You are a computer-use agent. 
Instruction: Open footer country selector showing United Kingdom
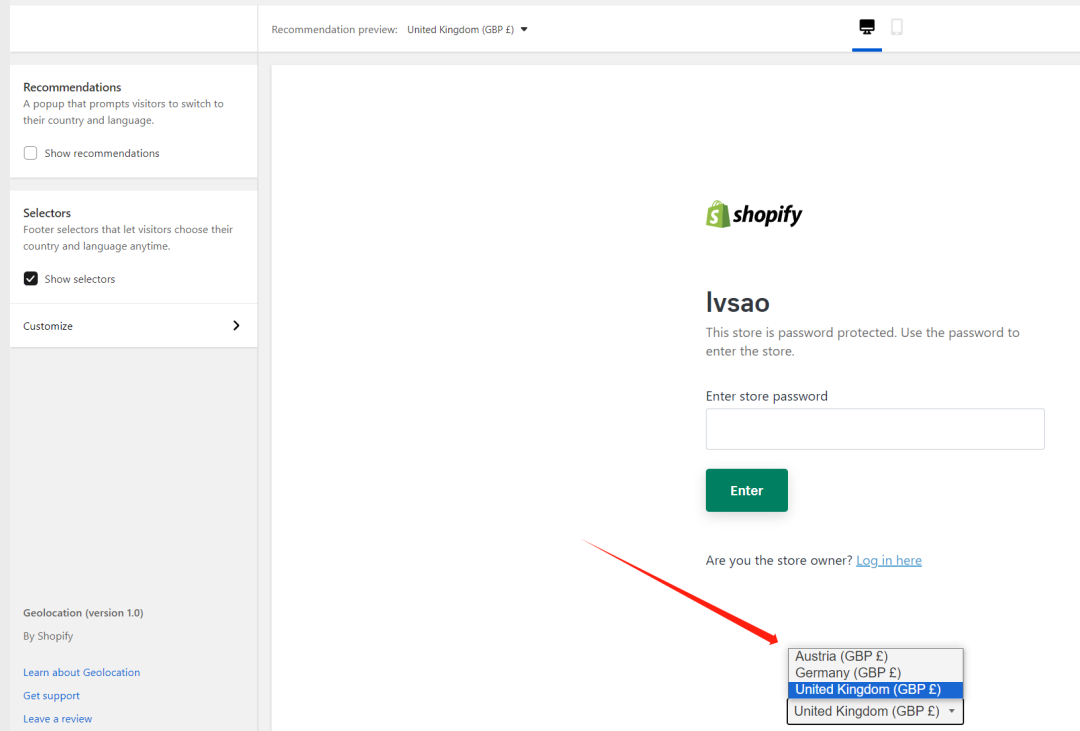click(x=875, y=711)
